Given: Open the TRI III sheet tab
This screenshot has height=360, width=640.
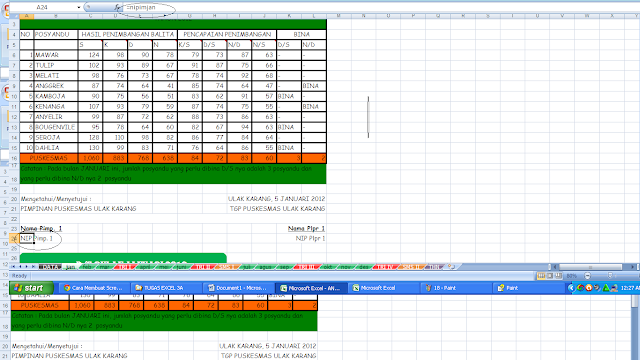Looking at the screenshot, I should (x=306, y=267).
